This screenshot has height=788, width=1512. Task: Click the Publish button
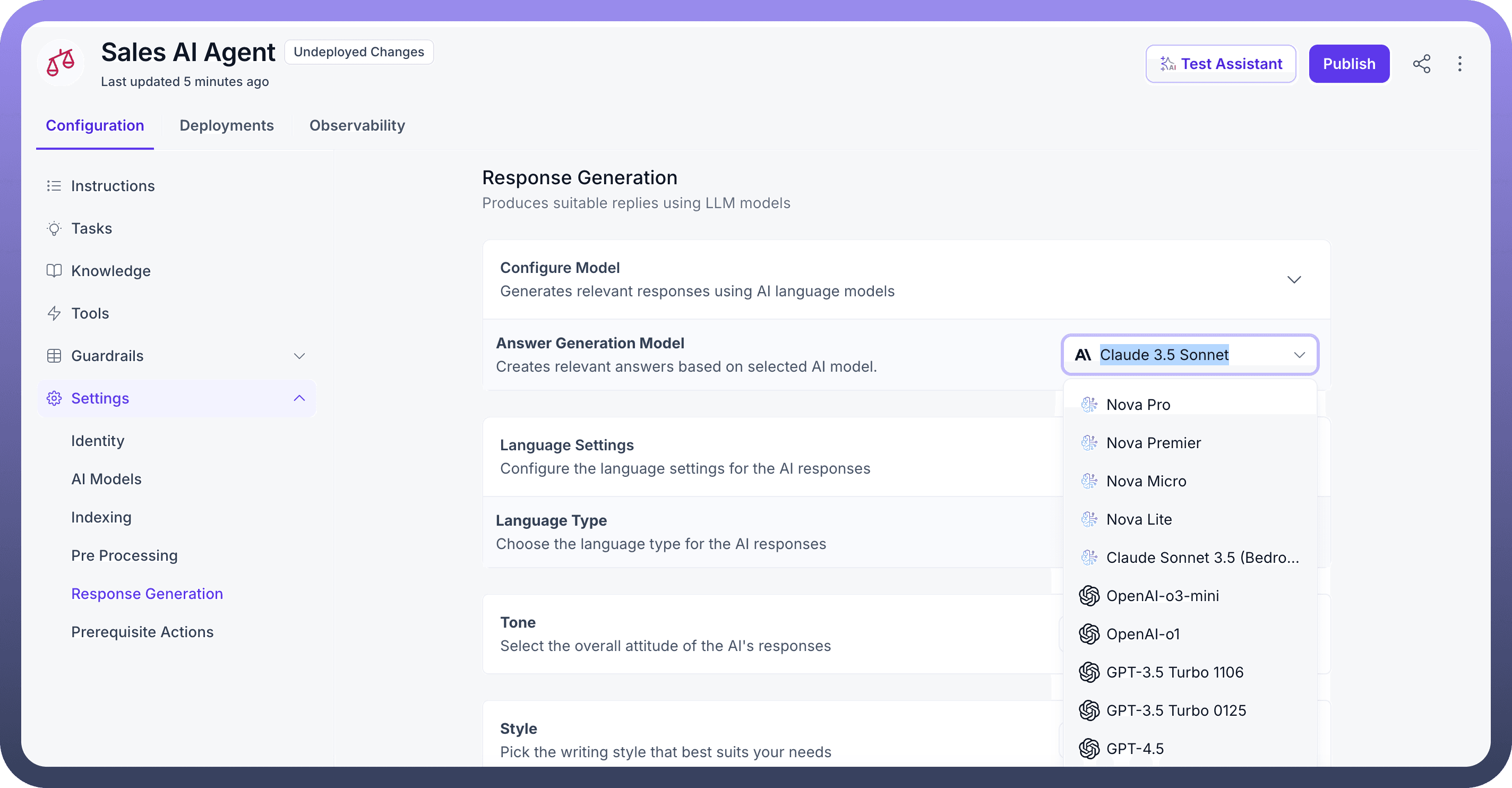pyautogui.click(x=1349, y=63)
